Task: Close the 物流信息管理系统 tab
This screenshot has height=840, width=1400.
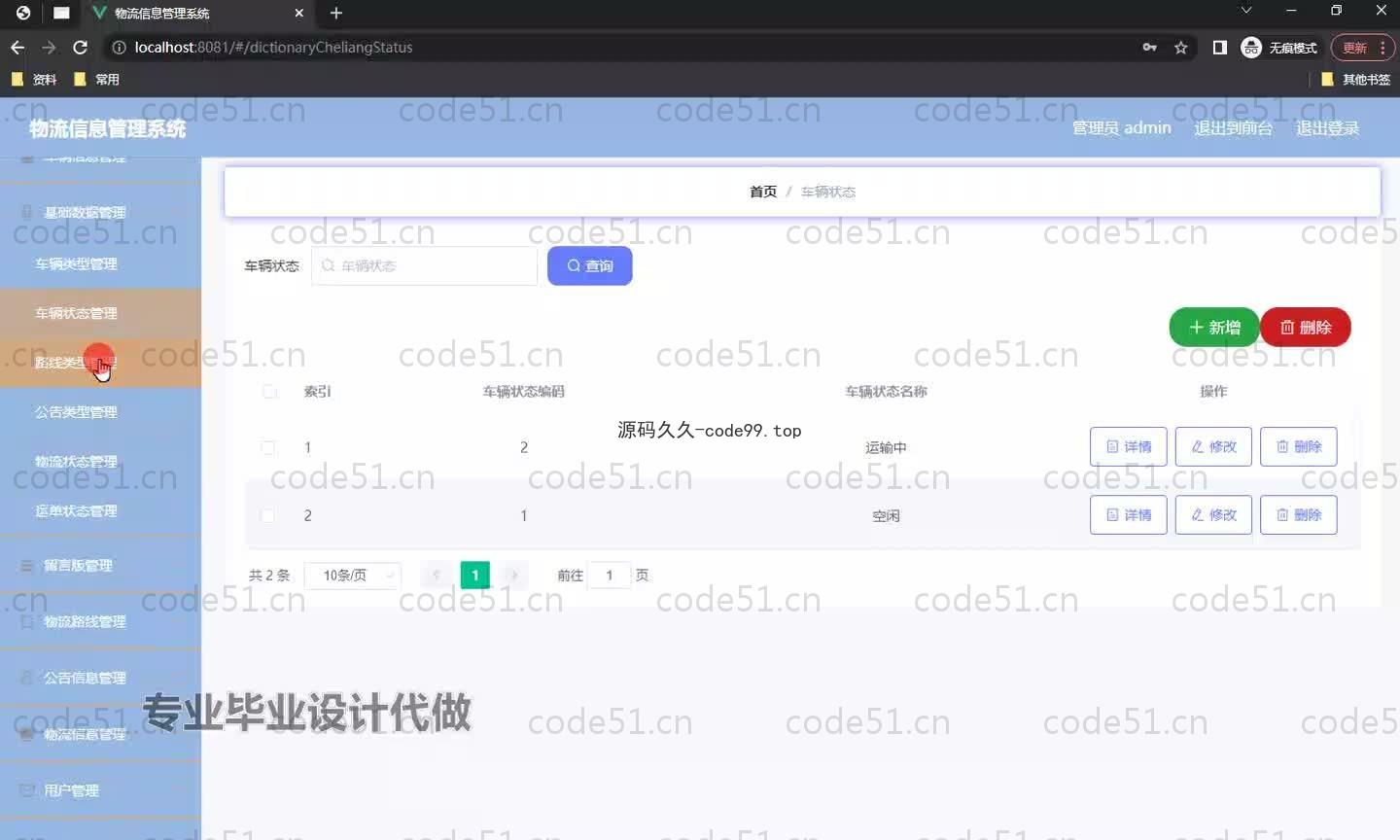Action: (x=299, y=13)
